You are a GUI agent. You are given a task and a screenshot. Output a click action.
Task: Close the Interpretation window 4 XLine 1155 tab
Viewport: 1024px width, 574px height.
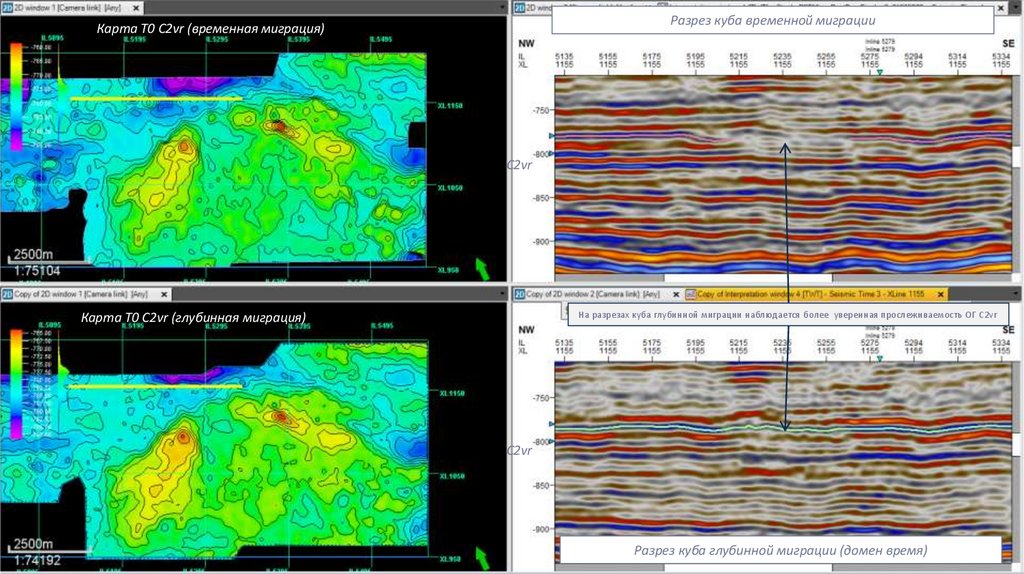click(940, 295)
